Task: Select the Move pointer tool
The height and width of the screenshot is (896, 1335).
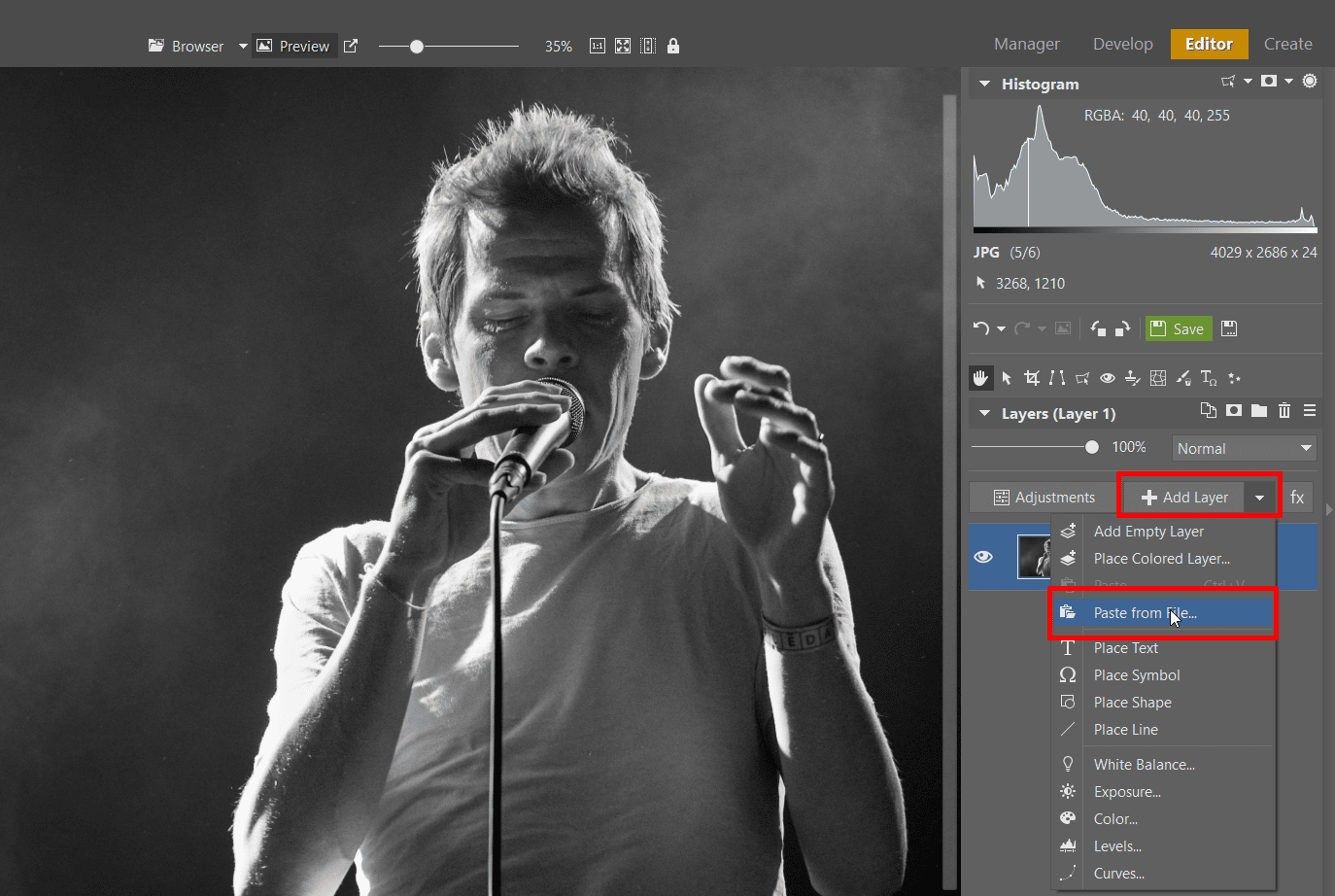Action: tap(1007, 378)
